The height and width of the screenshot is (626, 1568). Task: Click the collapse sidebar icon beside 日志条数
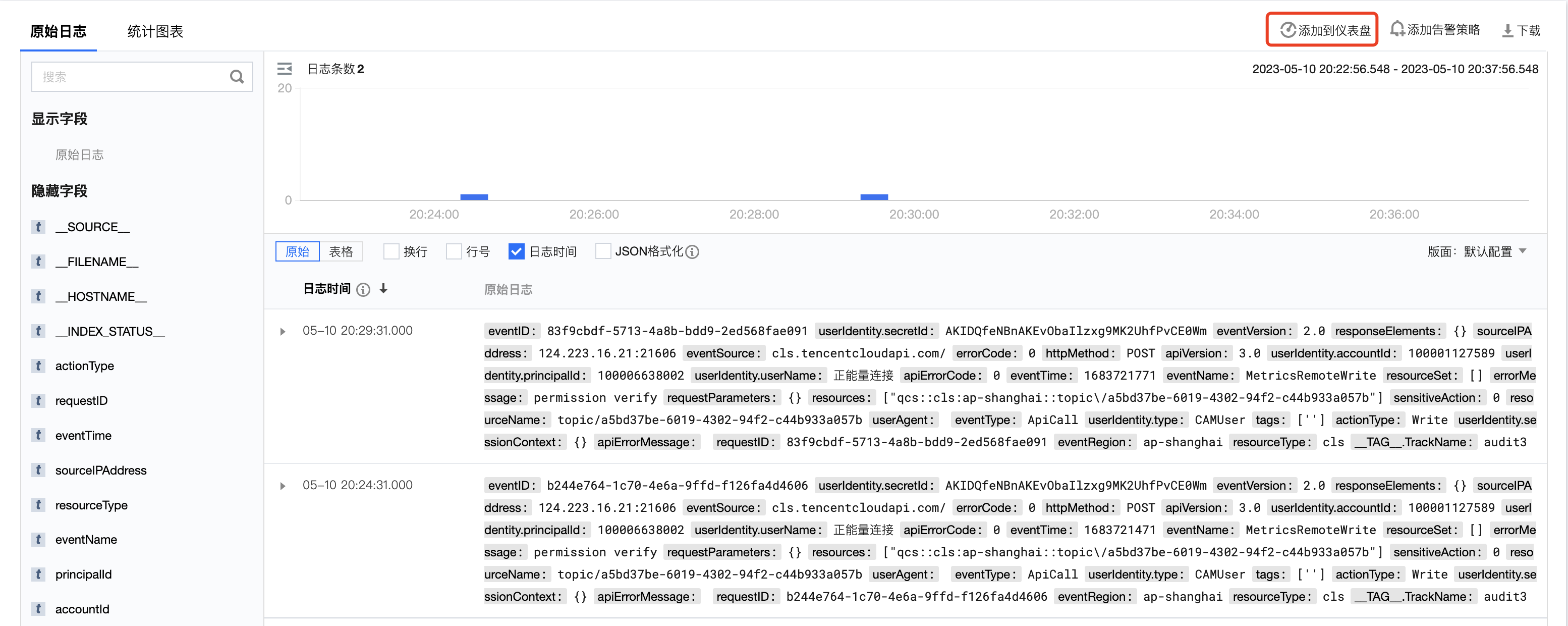(x=284, y=69)
